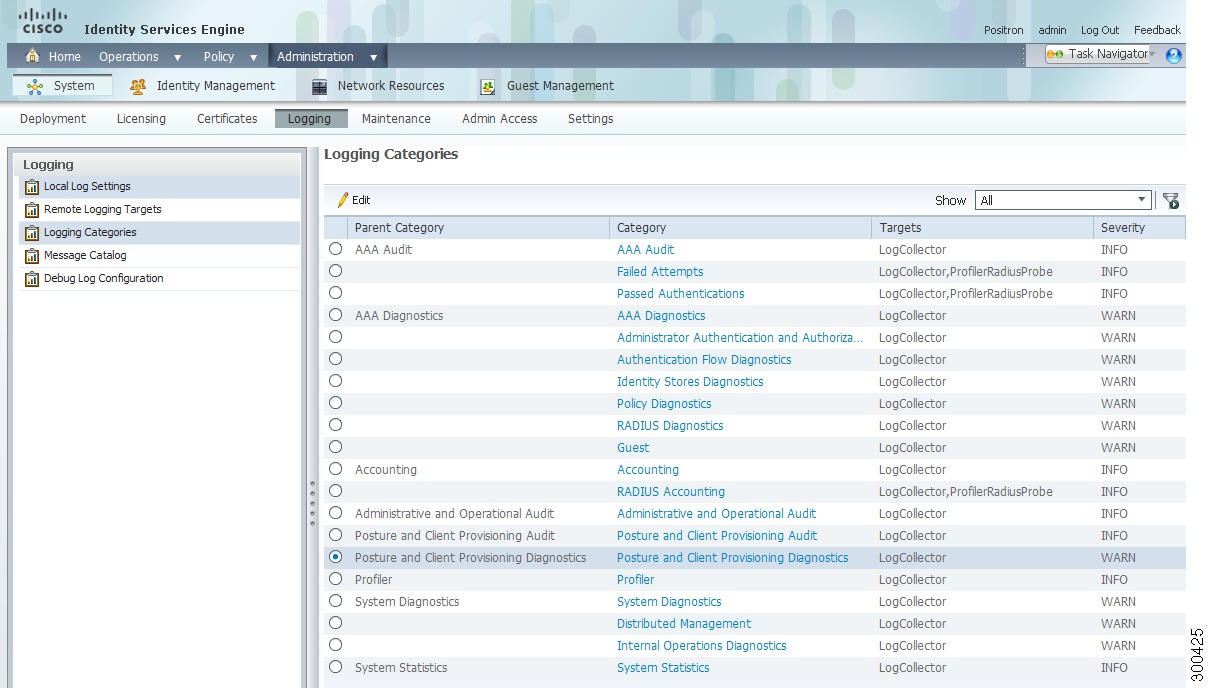This screenshot has width=1210, height=688.
Task: Click the Feedback link
Action: [1157, 31]
